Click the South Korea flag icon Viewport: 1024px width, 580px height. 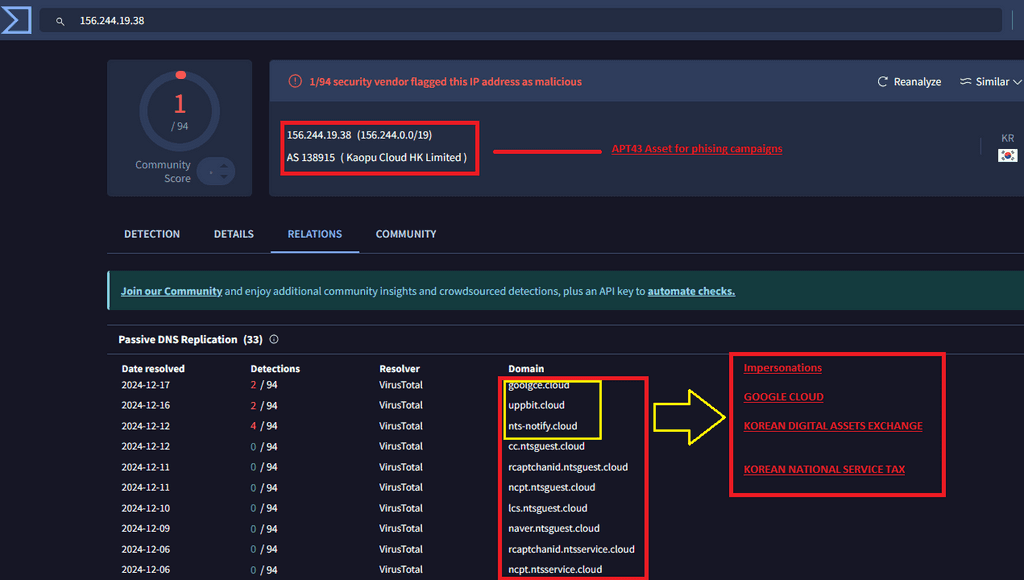1007,155
